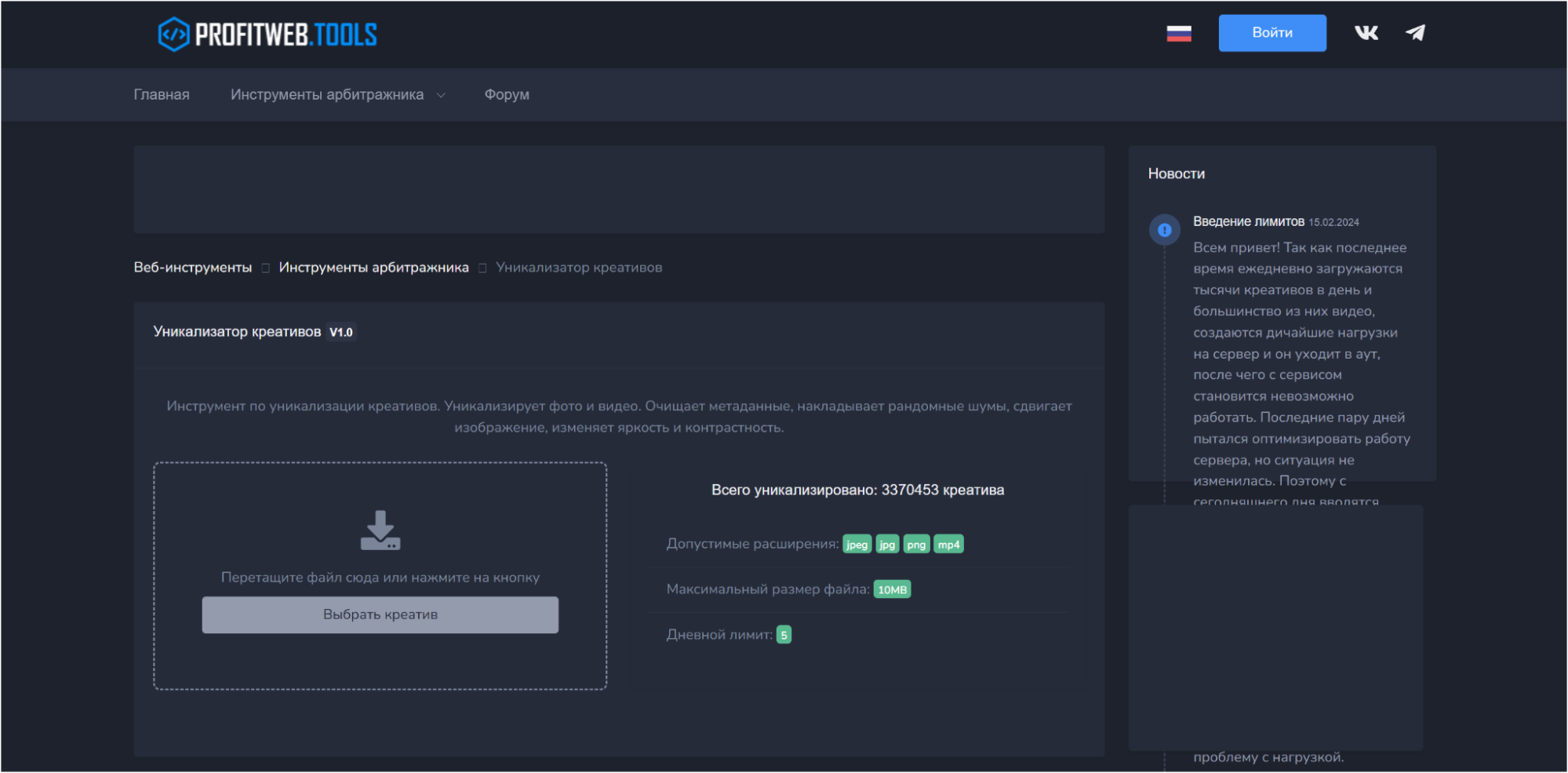Open the VK social page icon
Image resolution: width=1568 pixels, height=773 pixels.
click(1366, 33)
